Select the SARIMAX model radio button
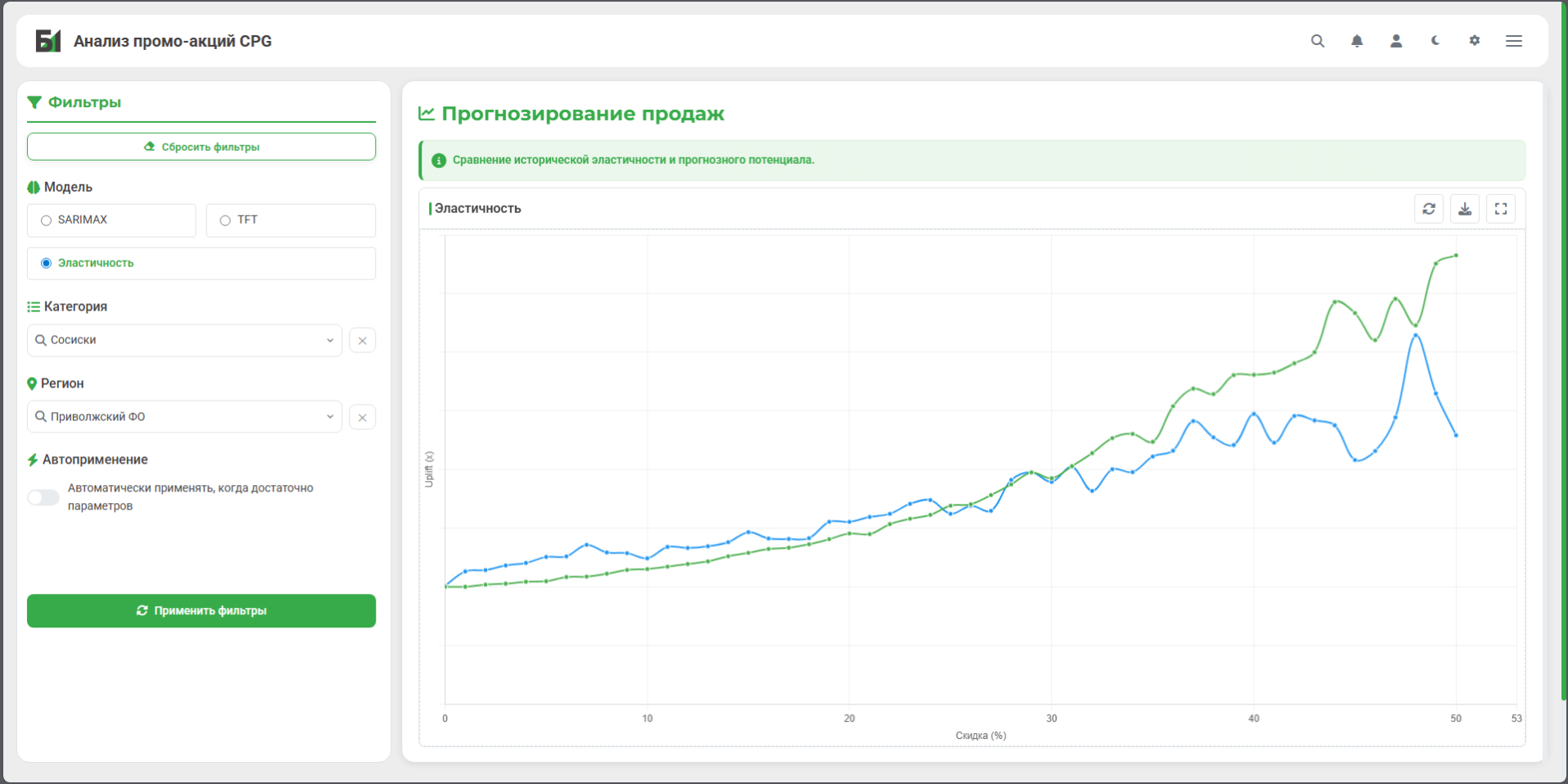1568x784 pixels. pos(47,220)
